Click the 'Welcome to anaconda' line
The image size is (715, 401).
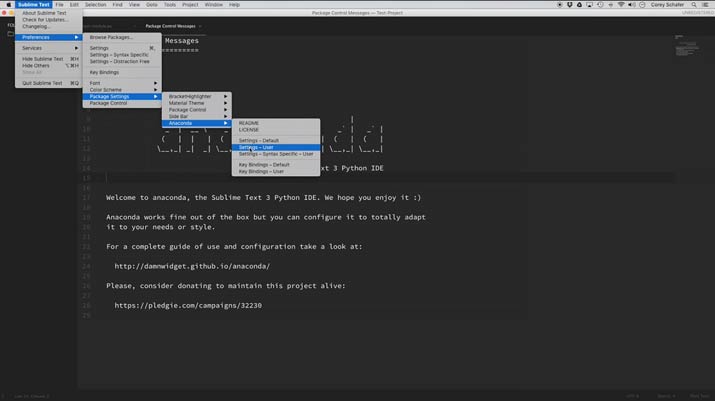(x=264, y=198)
